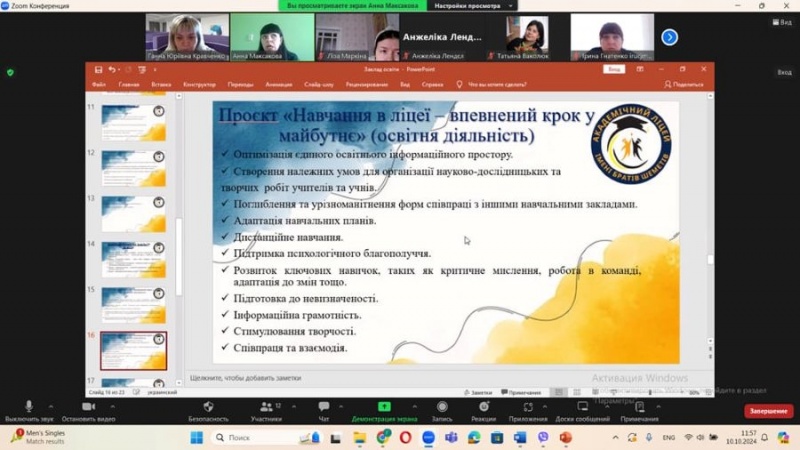Image resolution: width=800 pixels, height=450 pixels.
Task: Click the green Демонстрация экрана icon
Action: [386, 409]
